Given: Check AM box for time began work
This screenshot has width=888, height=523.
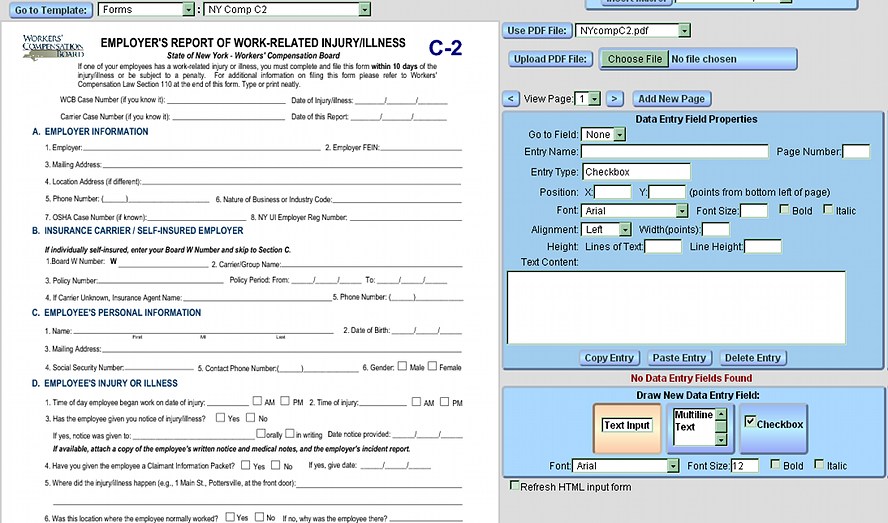Looking at the screenshot, I should [257, 401].
